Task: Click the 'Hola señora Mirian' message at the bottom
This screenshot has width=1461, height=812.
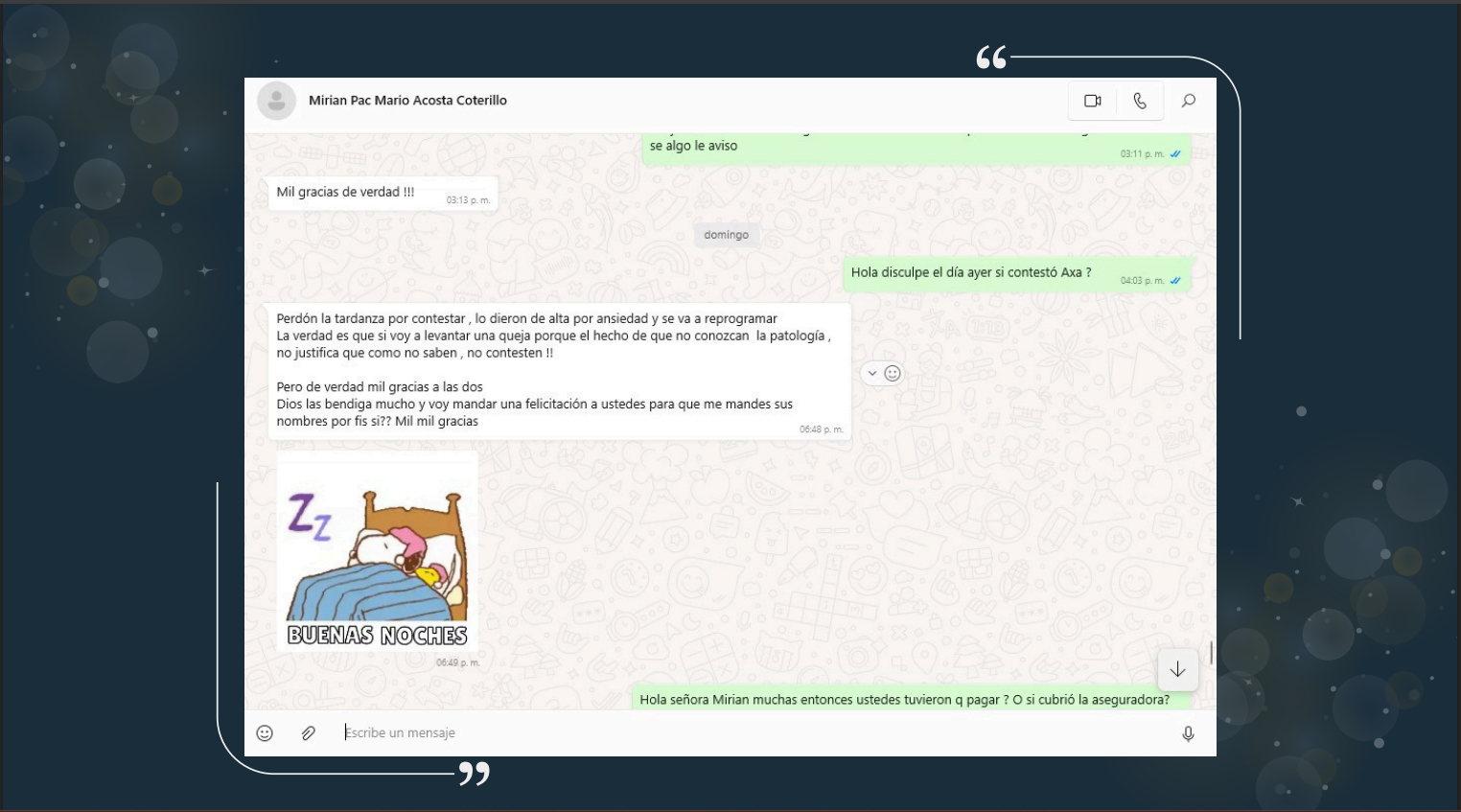Action: (904, 700)
